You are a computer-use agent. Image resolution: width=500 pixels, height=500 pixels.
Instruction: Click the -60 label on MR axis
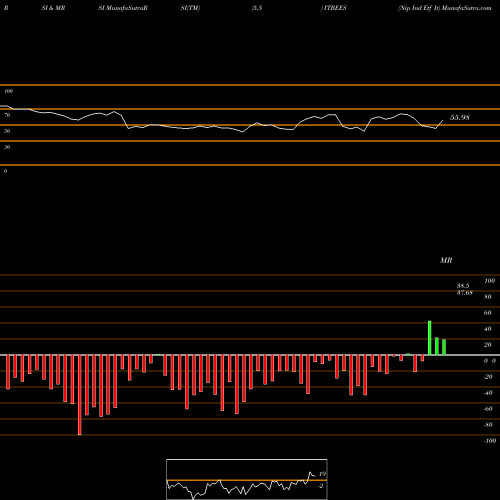click(x=488, y=409)
